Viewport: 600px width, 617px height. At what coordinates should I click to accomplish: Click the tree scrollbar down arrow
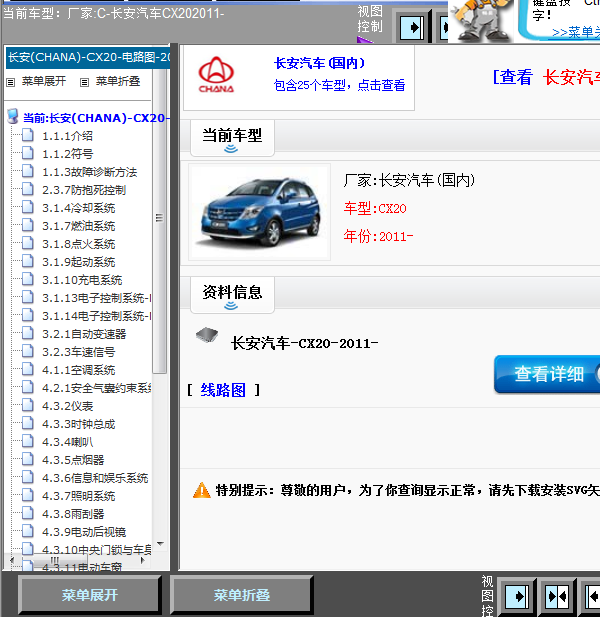point(160,544)
